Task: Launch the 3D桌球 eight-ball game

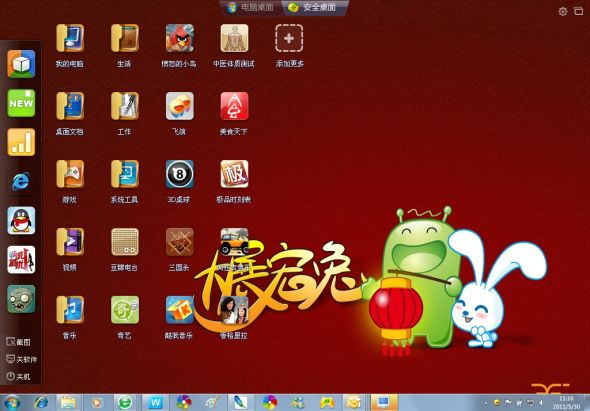Action: click(x=179, y=174)
